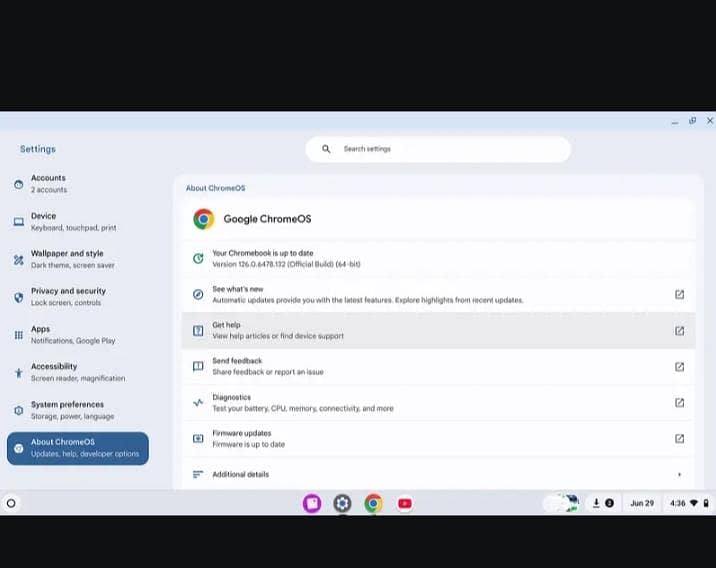Open the Jun 29 calendar date
This screenshot has height=568, width=716.
[x=642, y=503]
